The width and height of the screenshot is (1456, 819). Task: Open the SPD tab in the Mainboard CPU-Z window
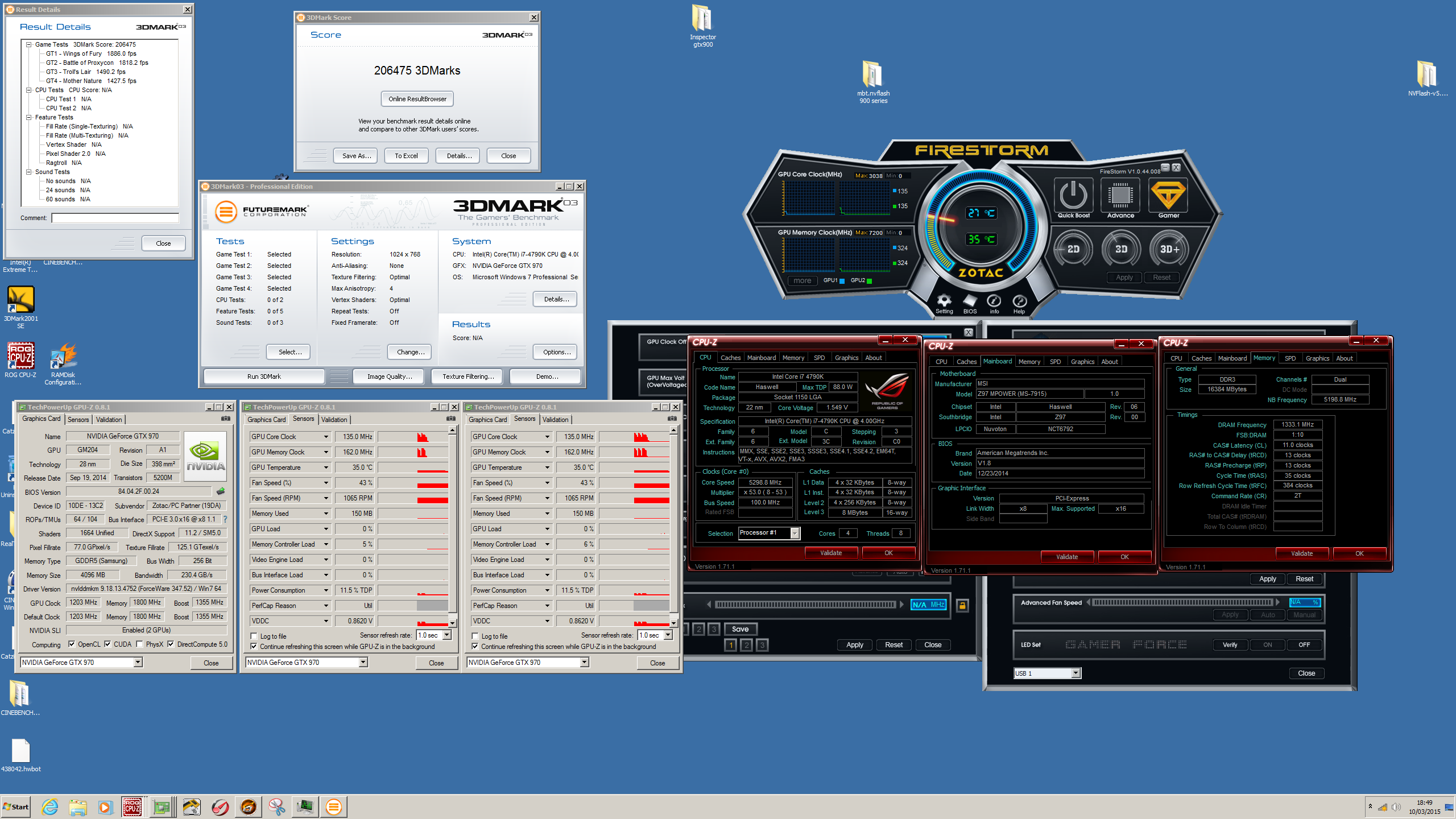[x=1055, y=362]
